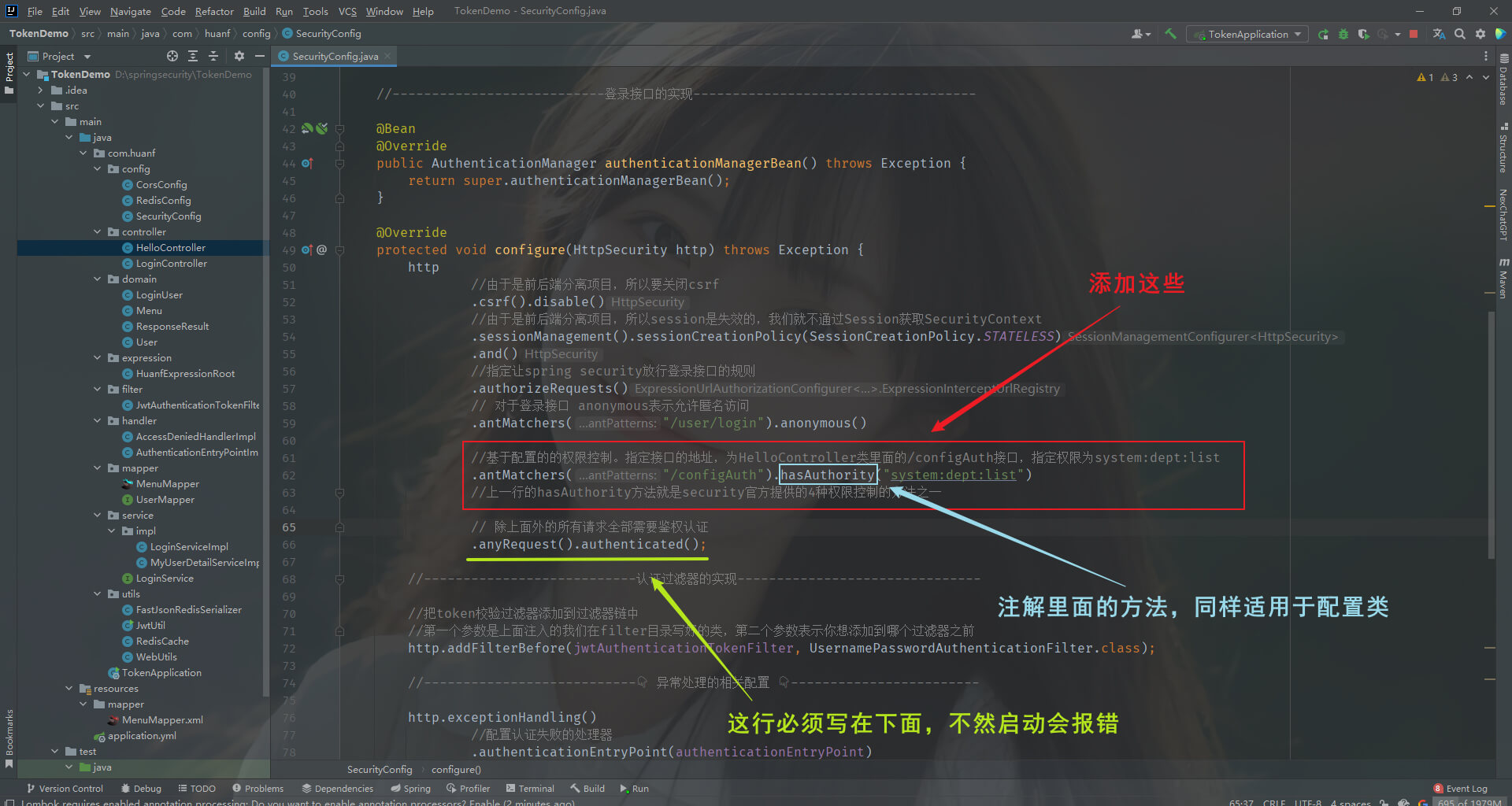Click the override gutter icon on line 49
This screenshot has height=806, width=1512.
click(307, 250)
